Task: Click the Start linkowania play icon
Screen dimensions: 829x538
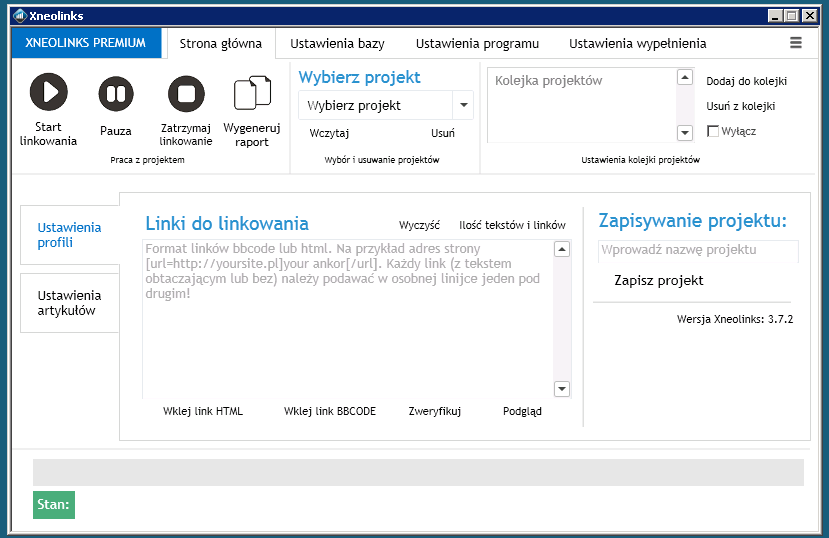Action: [49, 92]
